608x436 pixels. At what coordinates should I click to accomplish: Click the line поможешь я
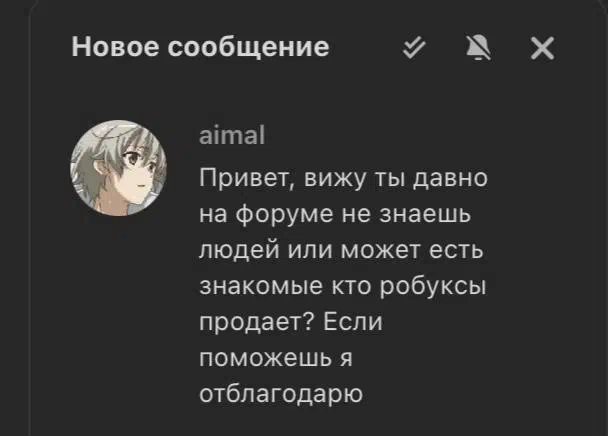pyautogui.click(x=276, y=358)
